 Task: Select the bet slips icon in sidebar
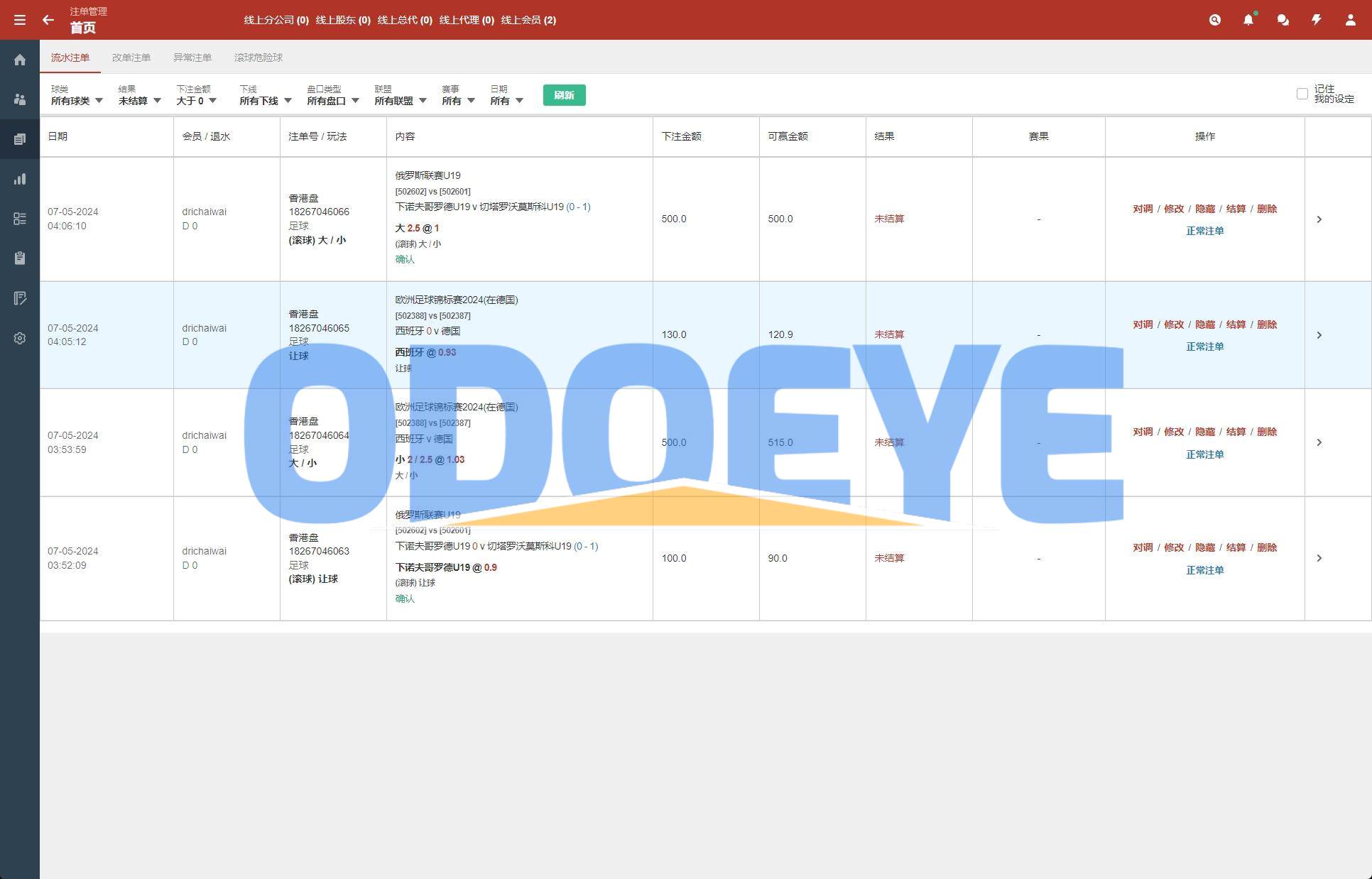click(20, 139)
